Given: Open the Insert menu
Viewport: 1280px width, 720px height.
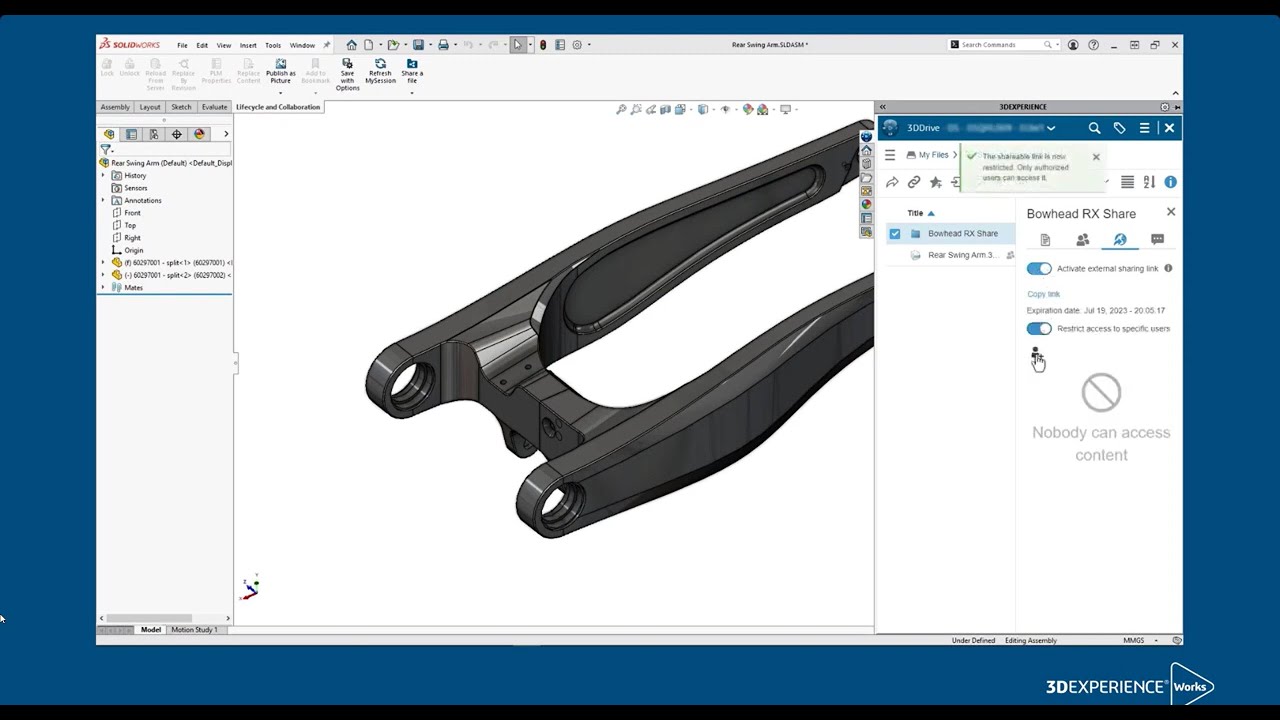Looking at the screenshot, I should tap(248, 45).
